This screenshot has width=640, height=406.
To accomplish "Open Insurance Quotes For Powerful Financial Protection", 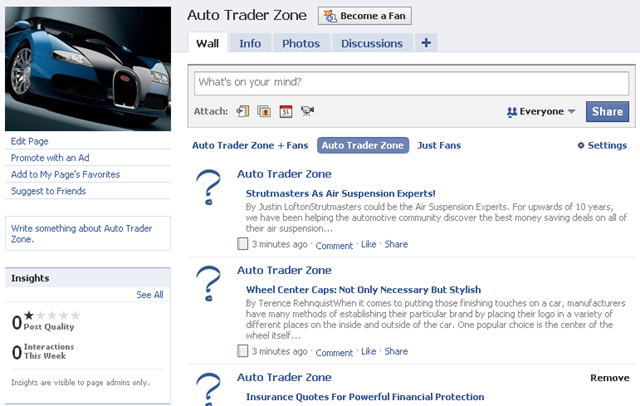I will click(x=365, y=397).
